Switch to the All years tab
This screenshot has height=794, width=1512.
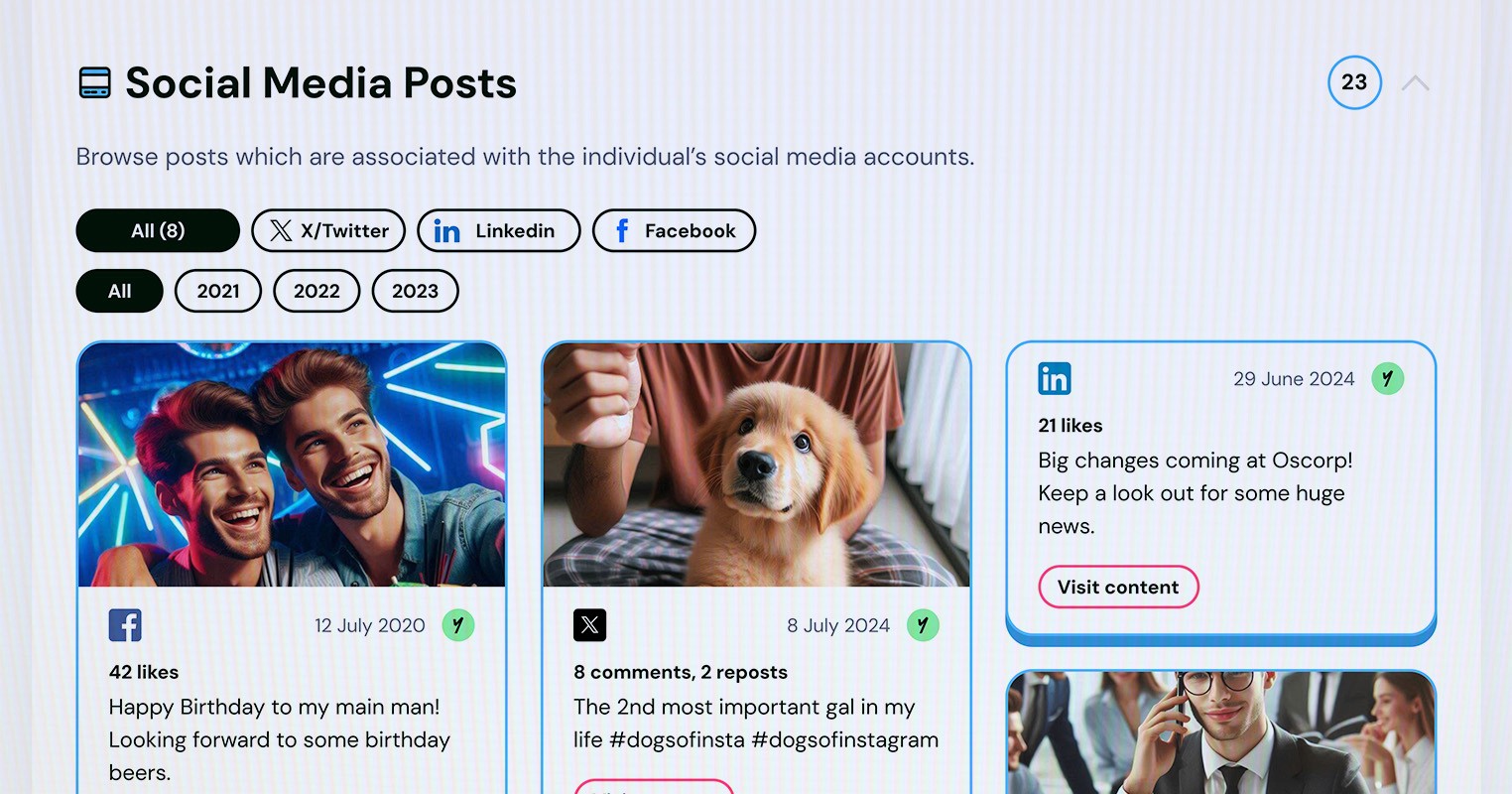[x=119, y=291]
